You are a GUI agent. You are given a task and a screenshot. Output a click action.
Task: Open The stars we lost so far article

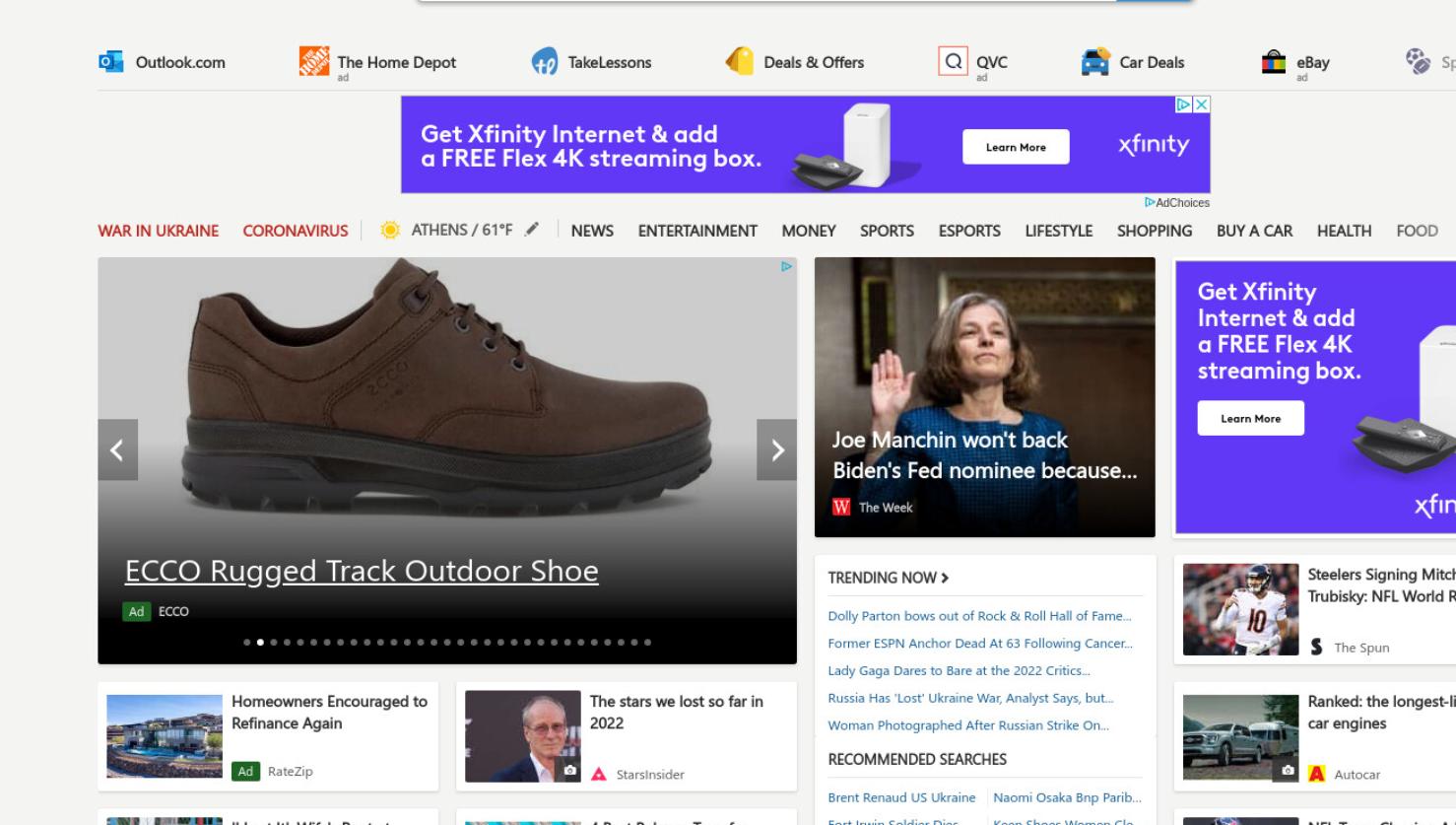click(x=676, y=712)
